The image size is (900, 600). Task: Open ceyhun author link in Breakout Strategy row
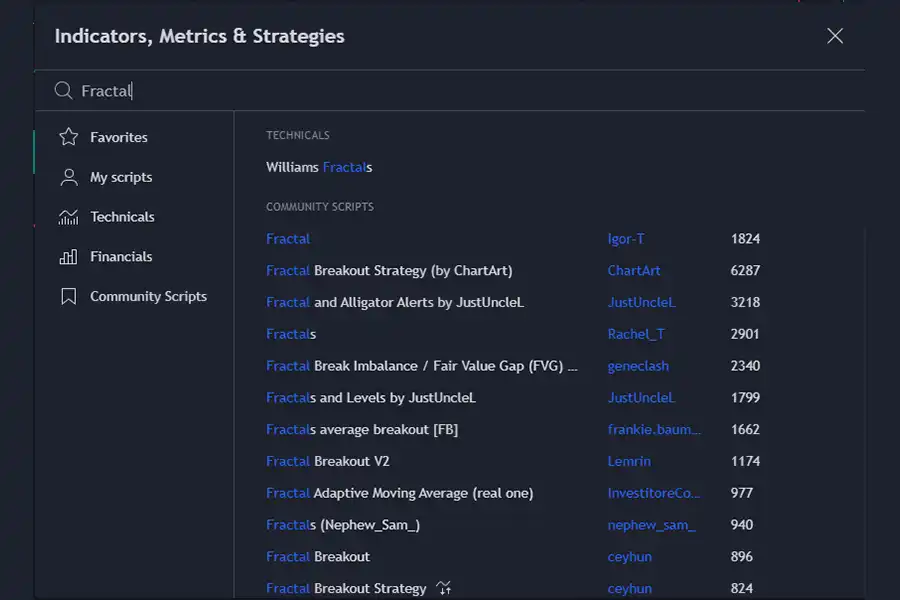point(630,589)
